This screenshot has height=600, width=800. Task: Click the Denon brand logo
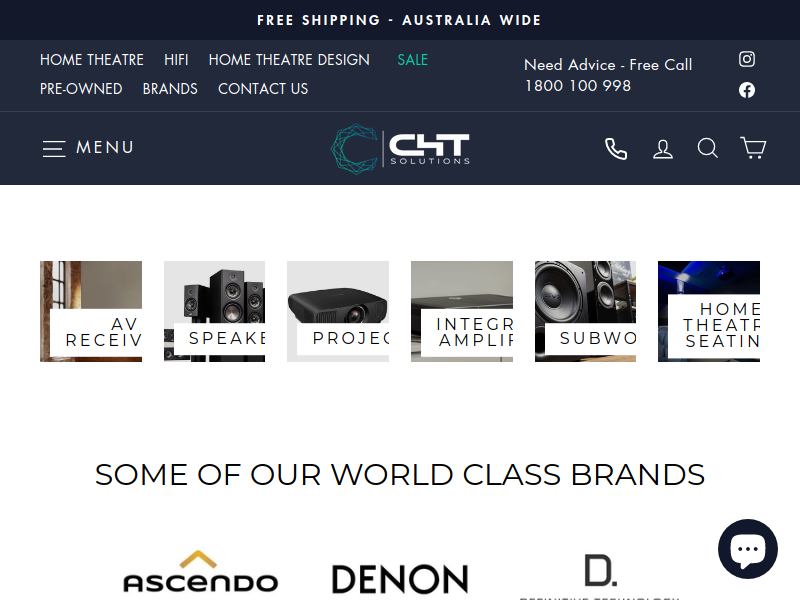tap(400, 579)
